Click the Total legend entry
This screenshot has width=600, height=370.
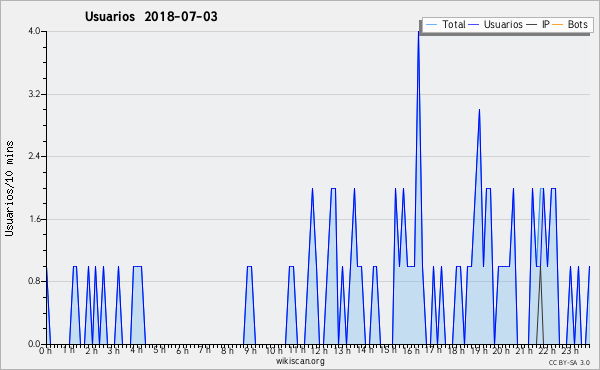tap(445, 24)
